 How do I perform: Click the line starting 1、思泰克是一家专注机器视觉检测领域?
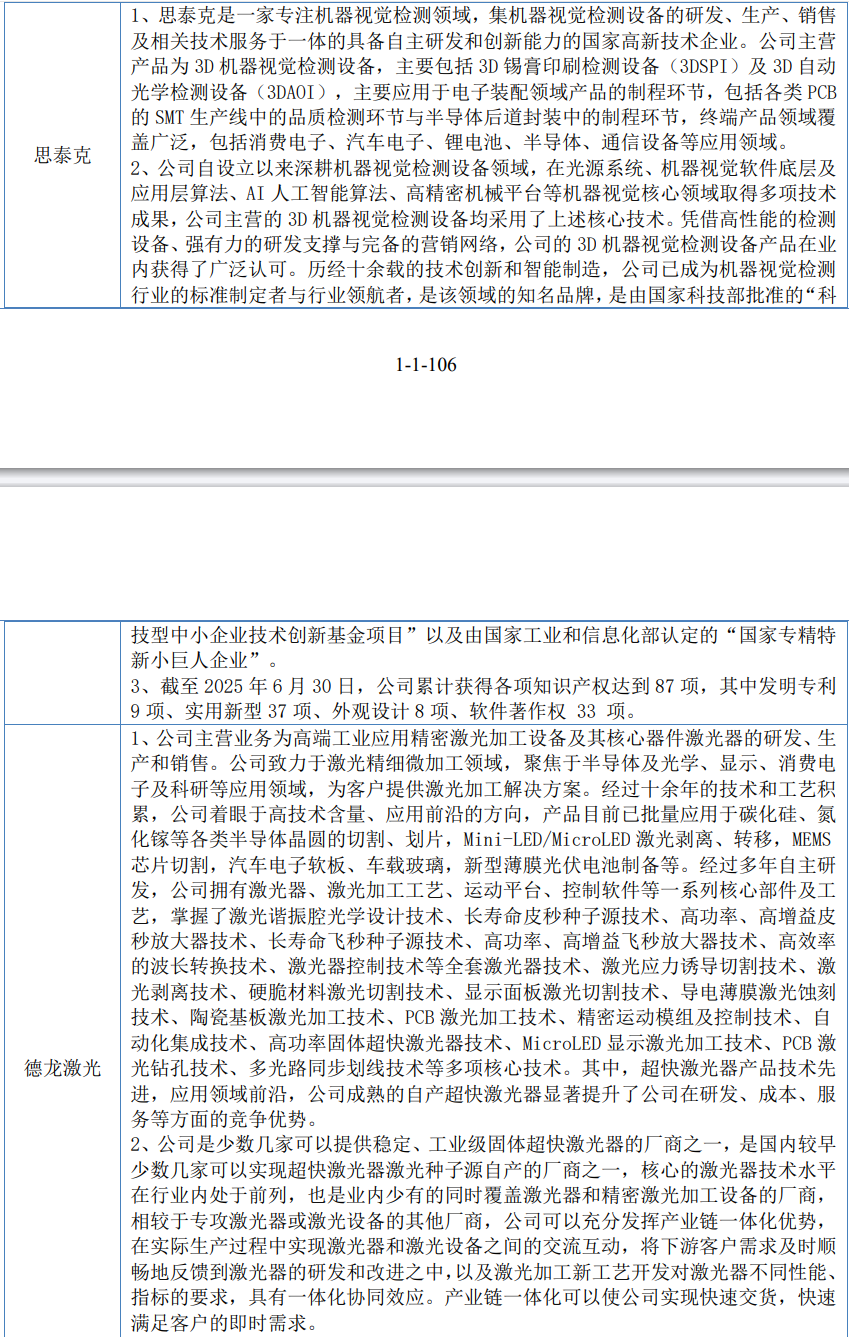pyautogui.click(x=484, y=17)
